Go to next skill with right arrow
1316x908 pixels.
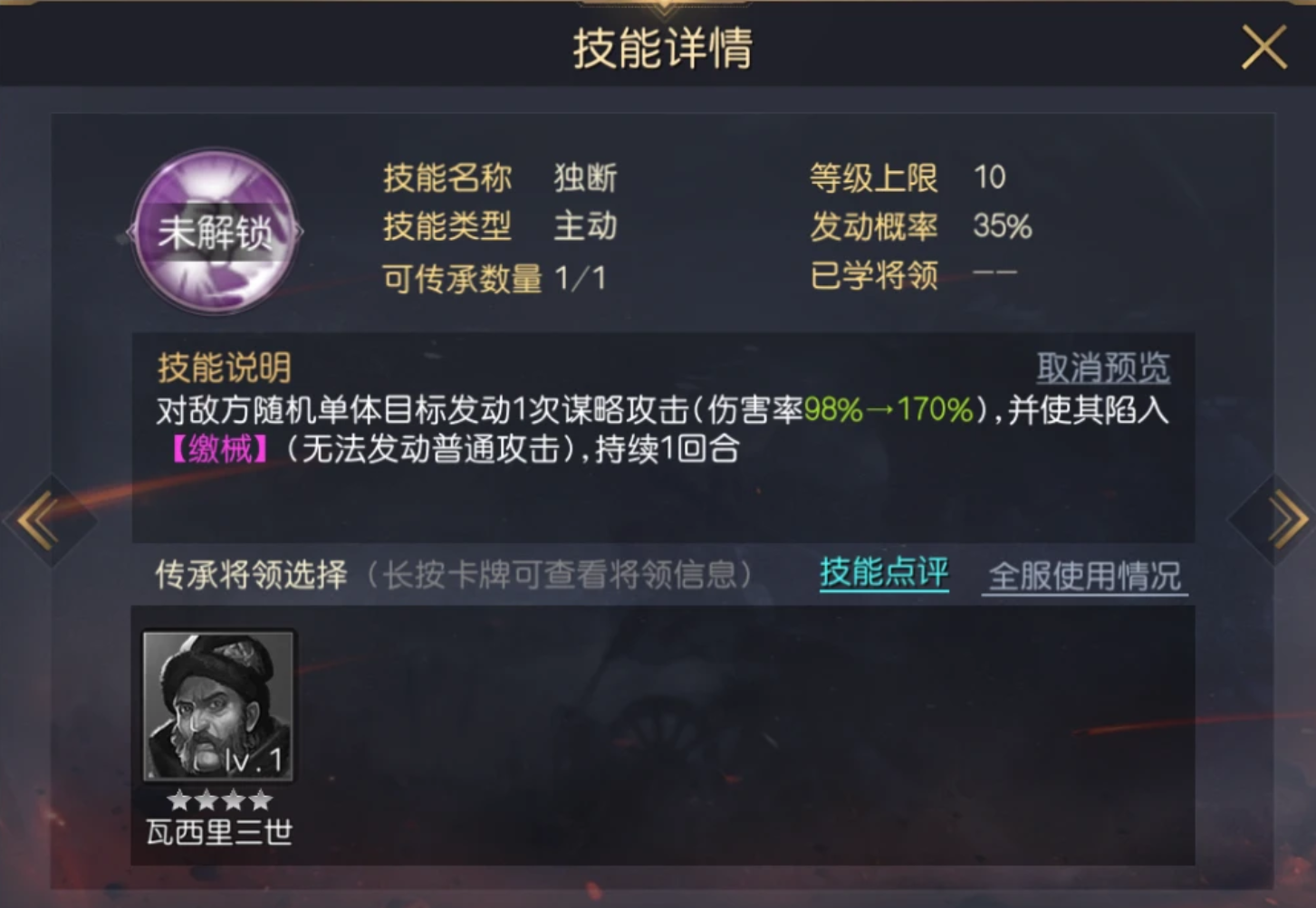(1279, 521)
